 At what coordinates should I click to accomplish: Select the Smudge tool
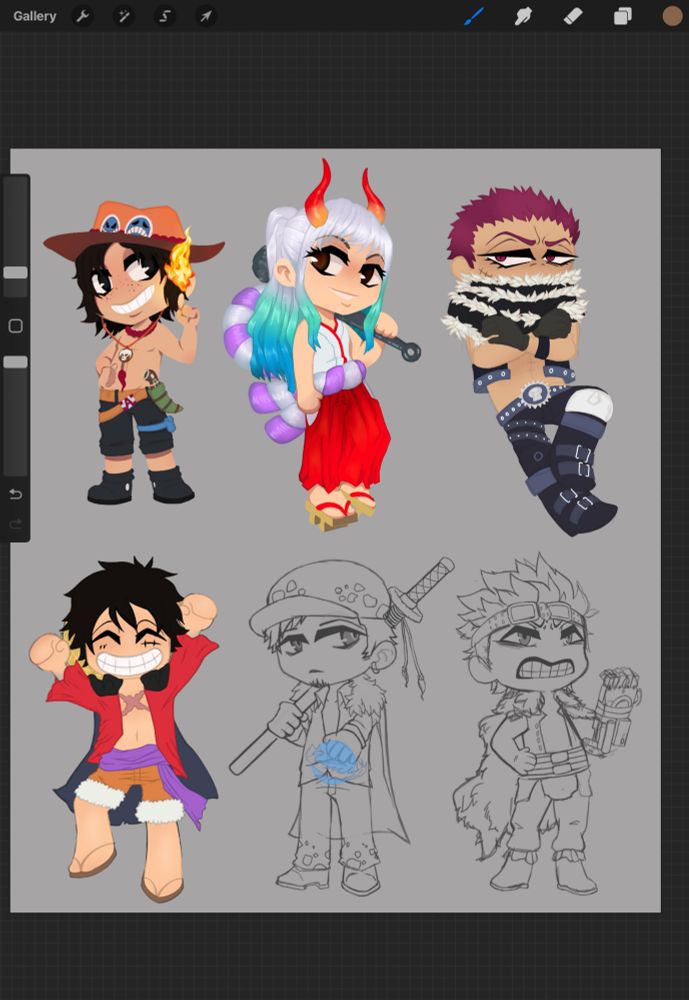tap(523, 16)
